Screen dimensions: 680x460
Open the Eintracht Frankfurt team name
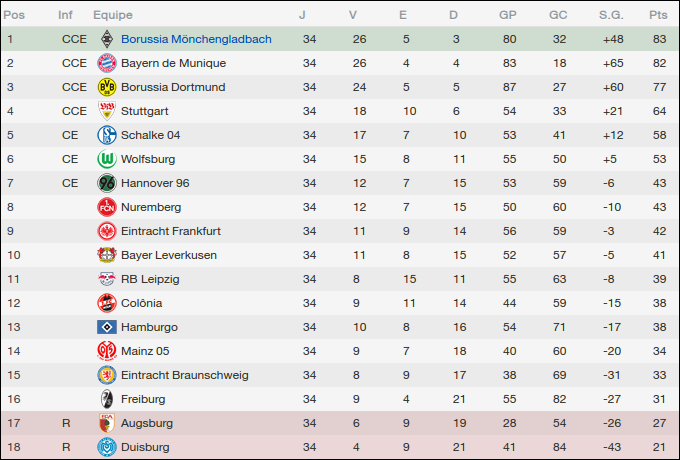[x=171, y=231]
